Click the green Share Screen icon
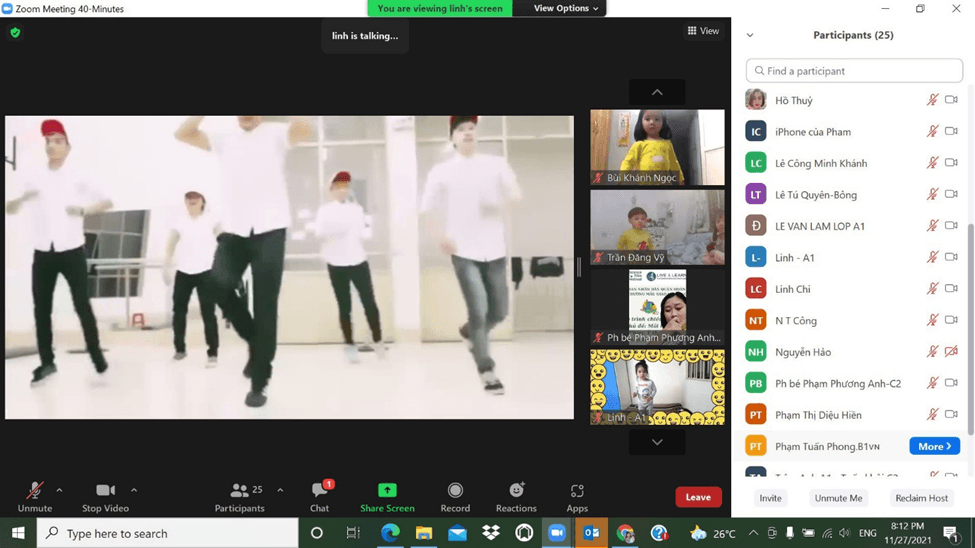Image resolution: width=975 pixels, height=548 pixels. [x=387, y=491]
